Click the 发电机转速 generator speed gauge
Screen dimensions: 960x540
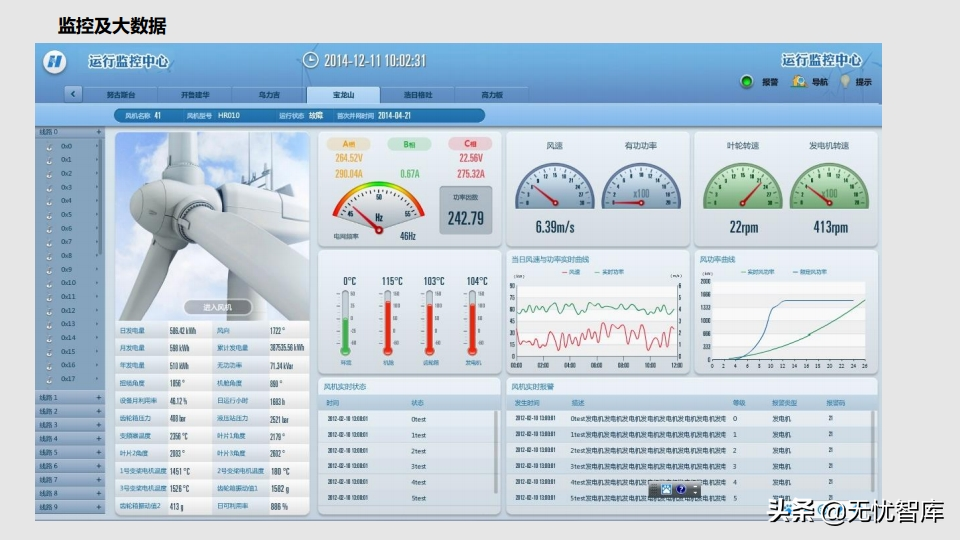click(829, 187)
